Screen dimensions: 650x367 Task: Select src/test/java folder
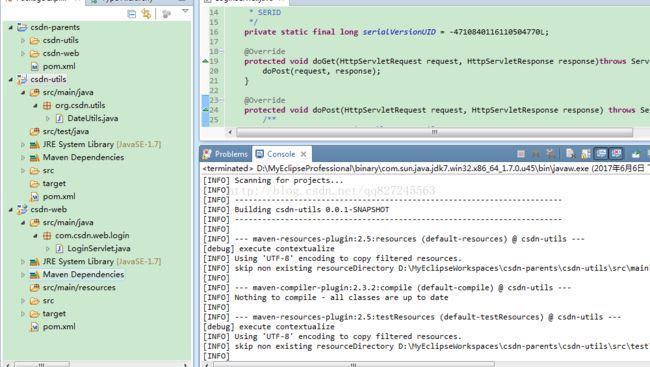click(65, 131)
